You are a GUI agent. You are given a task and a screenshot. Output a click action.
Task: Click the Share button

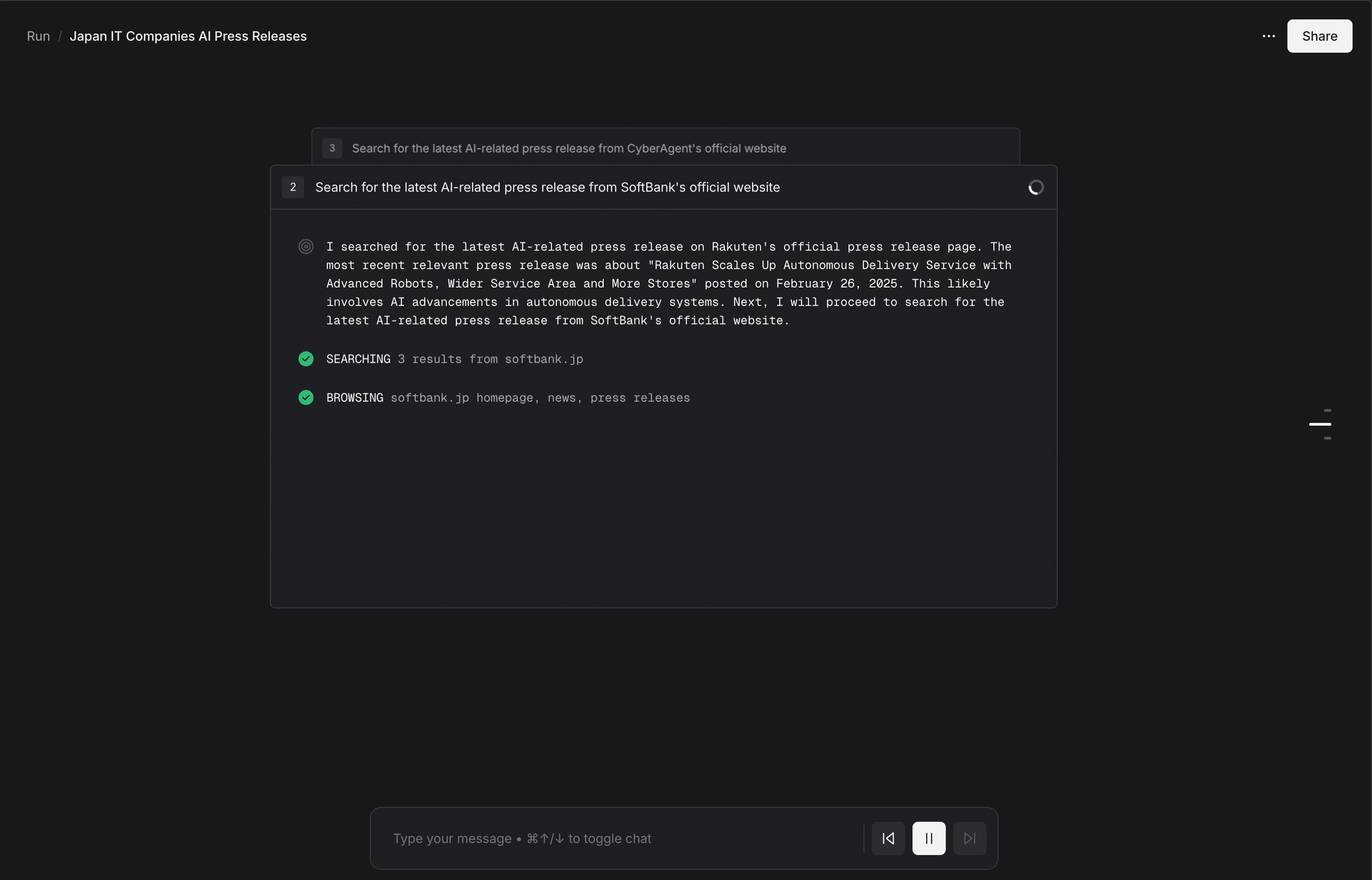(x=1319, y=36)
